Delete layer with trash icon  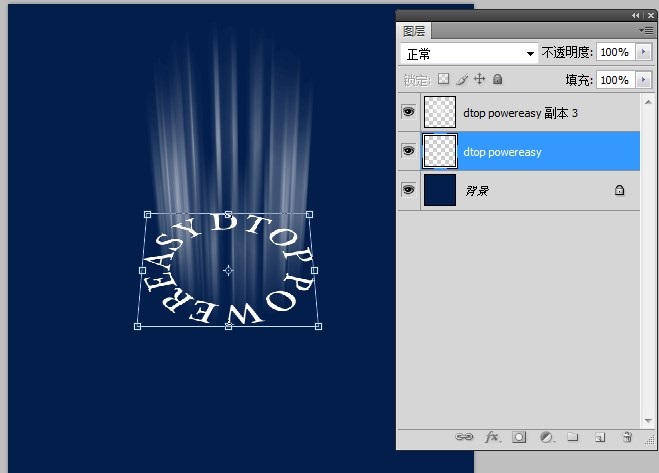point(627,437)
